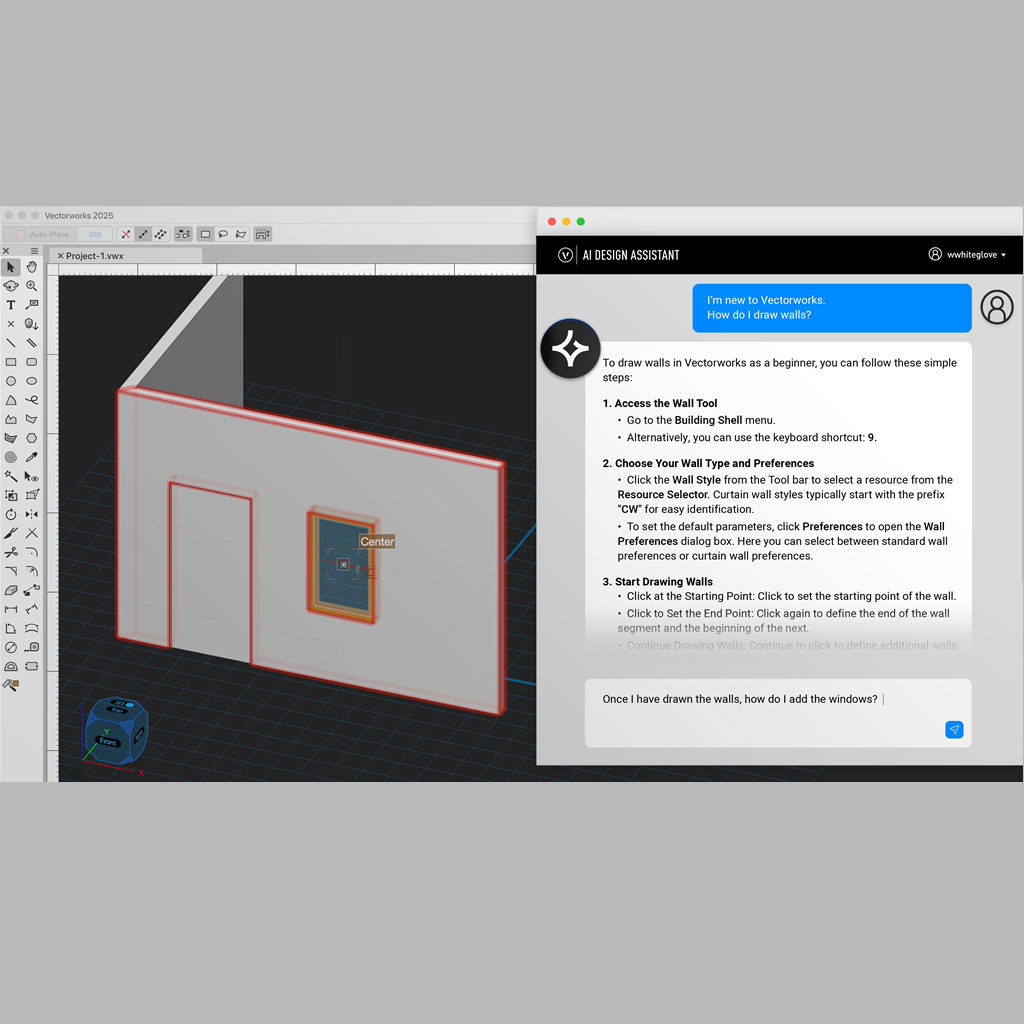This screenshot has height=1024, width=1024.
Task: Select the Oval tool
Action: pyautogui.click(x=31, y=381)
